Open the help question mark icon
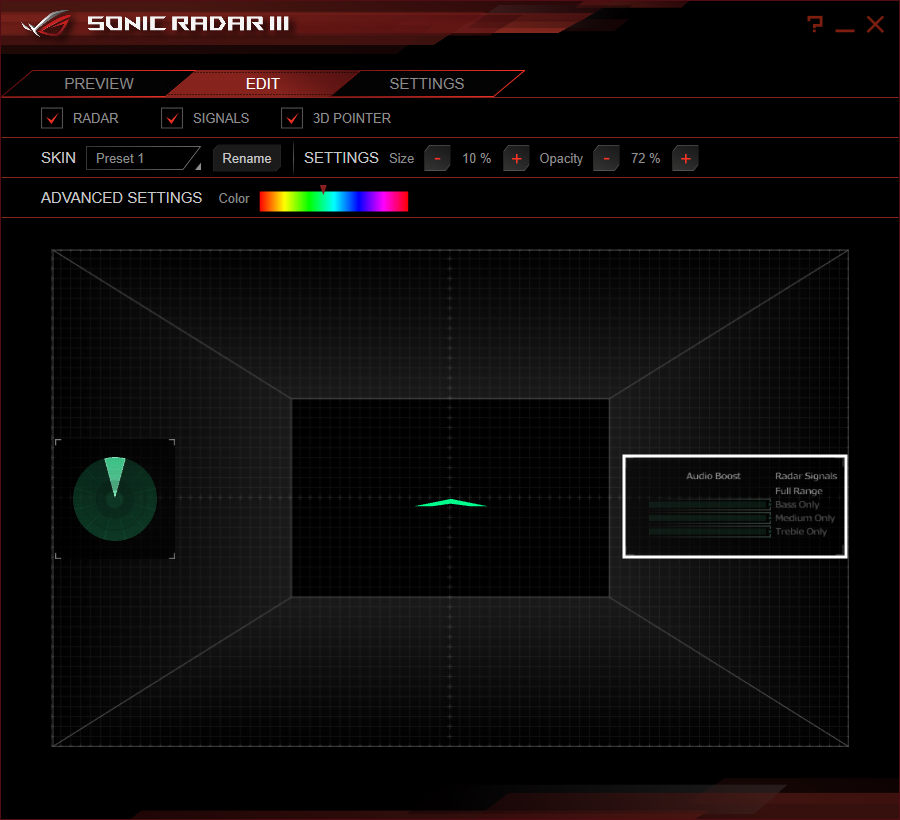900x820 pixels. pos(815,24)
